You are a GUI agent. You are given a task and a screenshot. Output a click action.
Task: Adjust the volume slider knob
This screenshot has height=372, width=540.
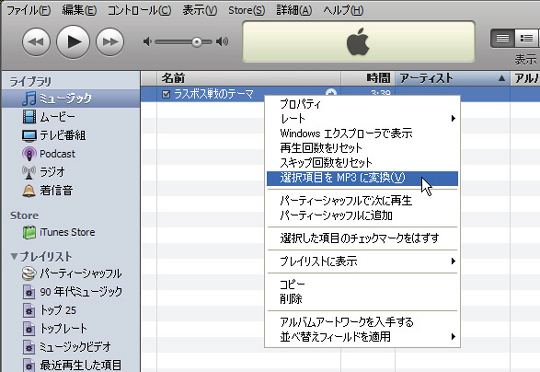point(197,42)
